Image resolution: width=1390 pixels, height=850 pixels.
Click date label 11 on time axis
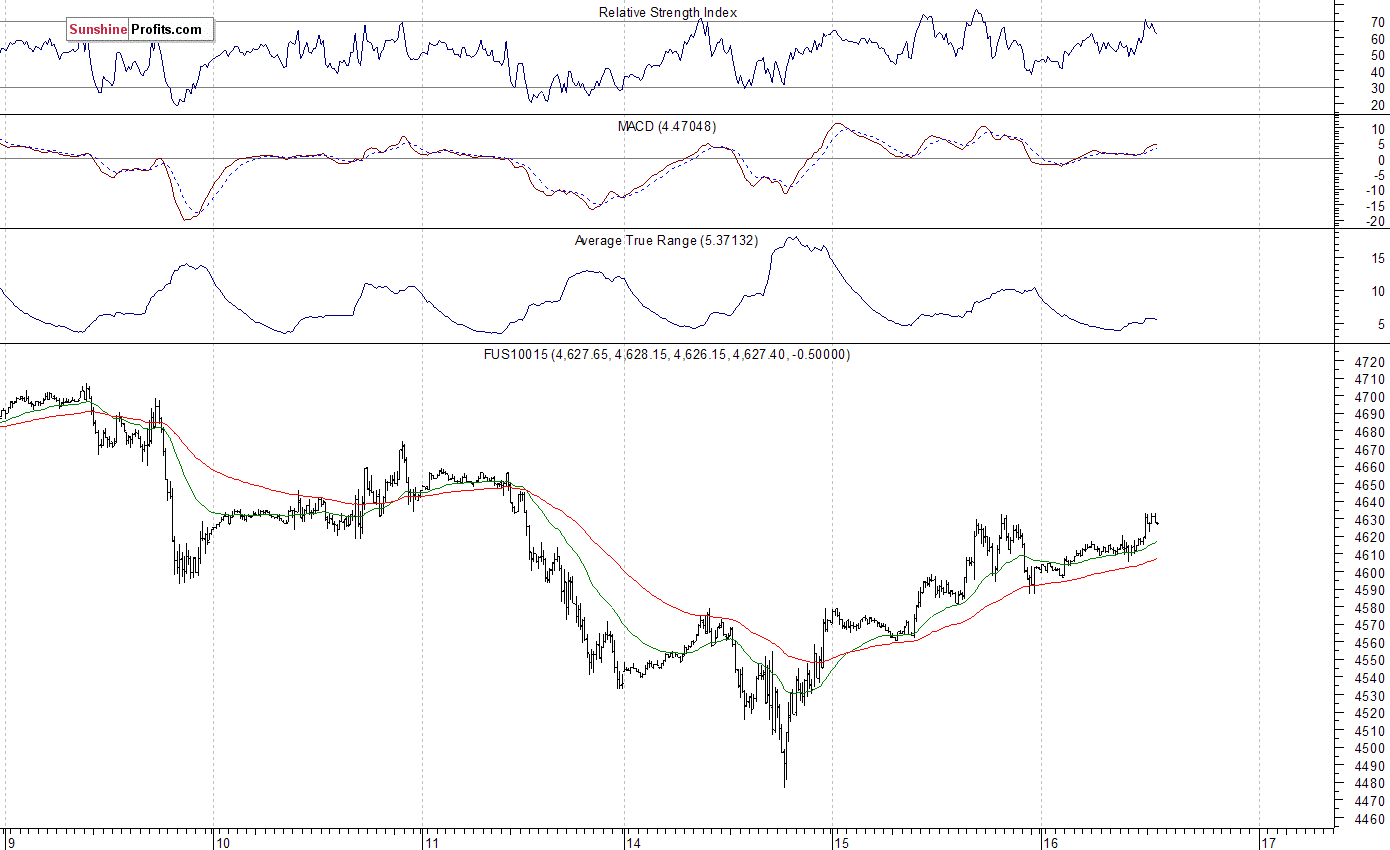[x=432, y=842]
